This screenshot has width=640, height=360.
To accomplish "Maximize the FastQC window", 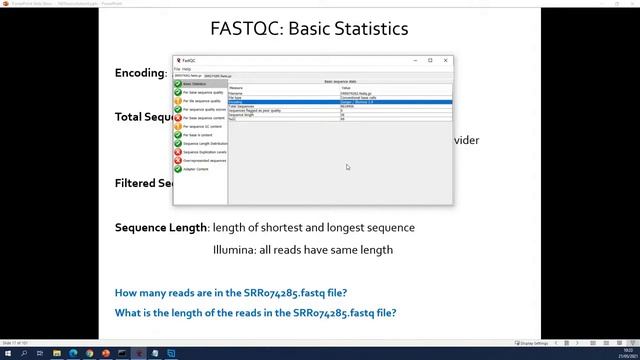I will coord(430,60).
